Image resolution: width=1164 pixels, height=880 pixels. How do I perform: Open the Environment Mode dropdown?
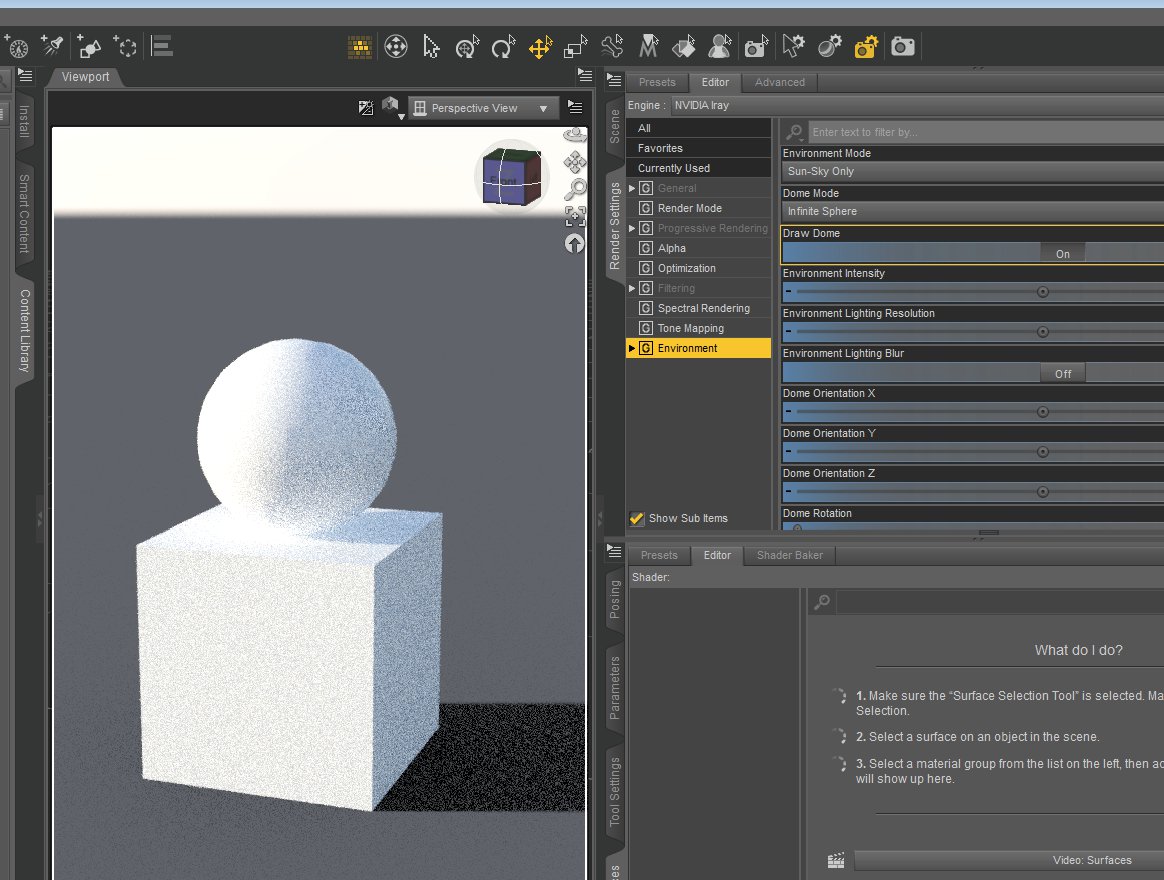coord(972,172)
